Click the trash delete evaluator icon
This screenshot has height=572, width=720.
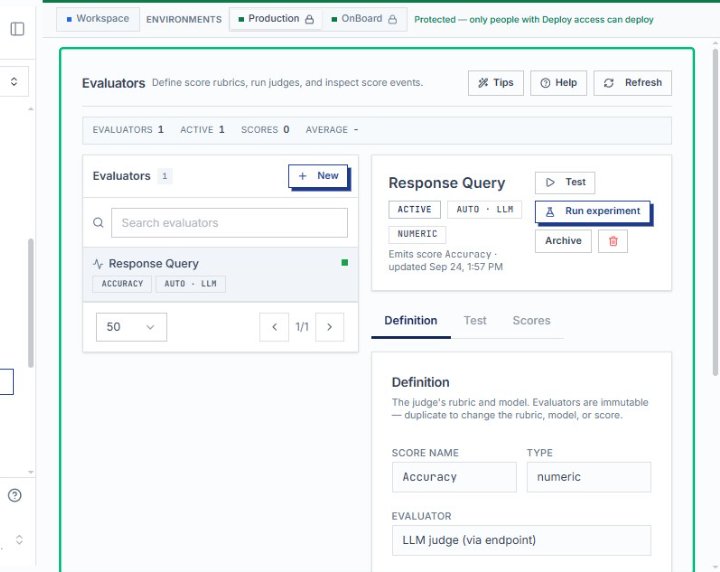pyautogui.click(x=613, y=241)
